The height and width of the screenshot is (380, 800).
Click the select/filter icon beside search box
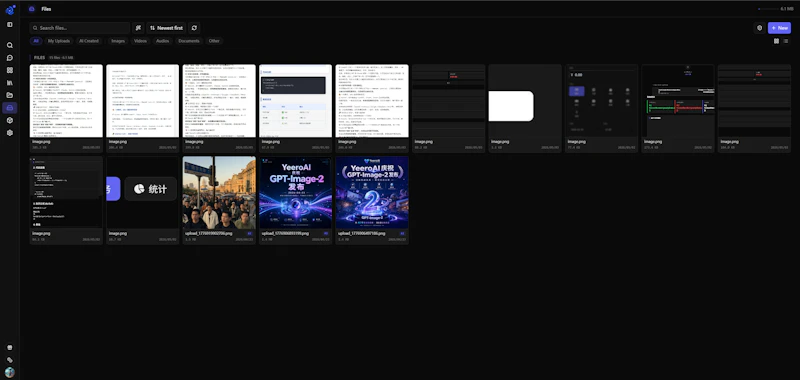tap(138, 28)
